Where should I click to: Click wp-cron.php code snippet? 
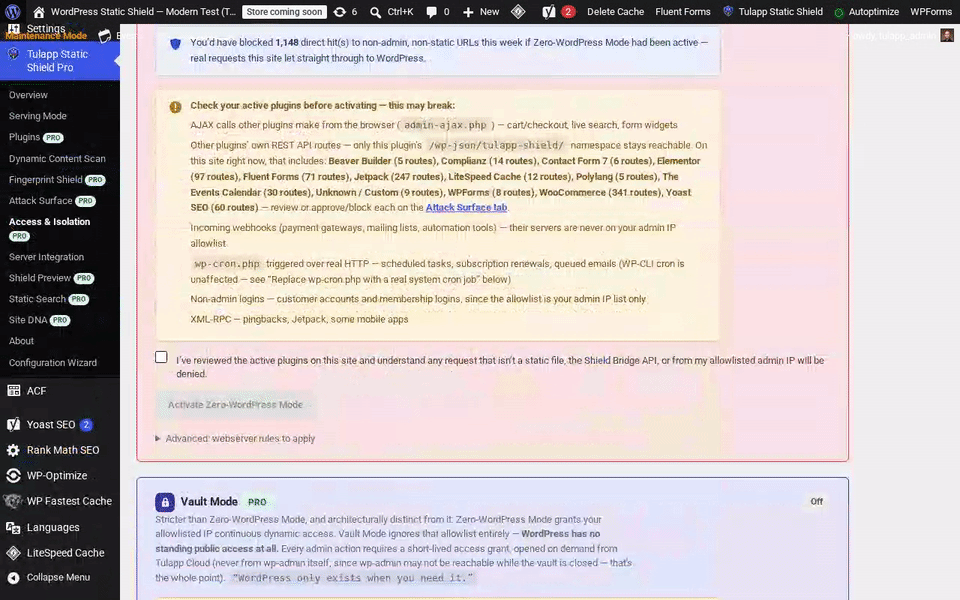point(227,264)
